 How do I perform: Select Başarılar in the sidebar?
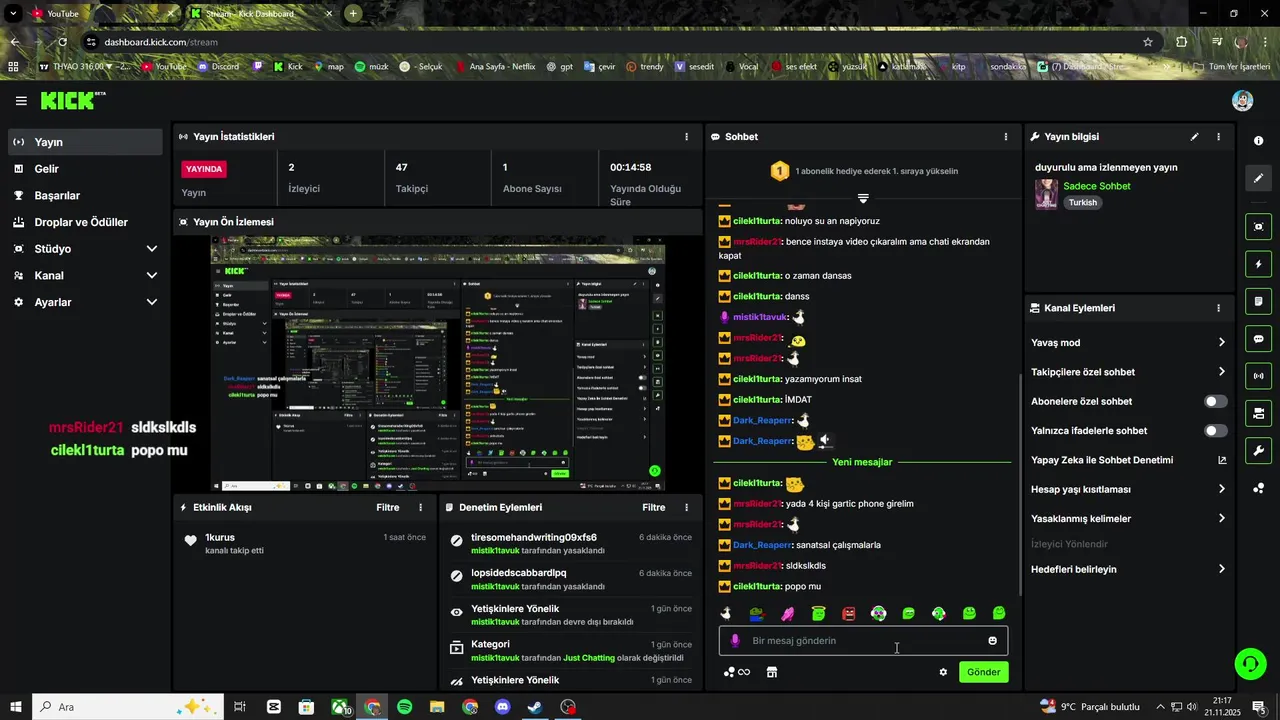pyautogui.click(x=85, y=195)
